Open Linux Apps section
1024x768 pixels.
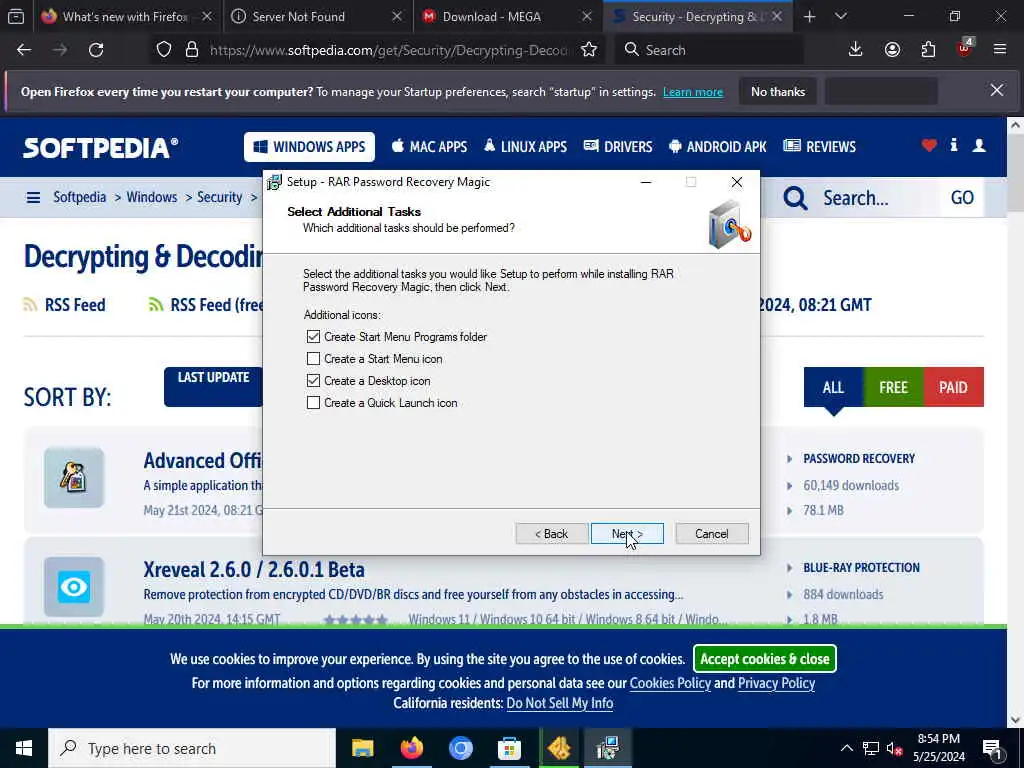[525, 147]
